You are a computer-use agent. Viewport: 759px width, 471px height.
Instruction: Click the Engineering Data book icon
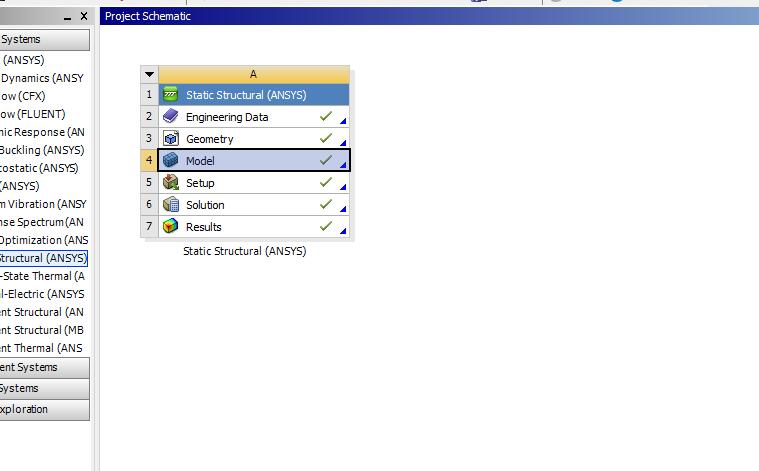pyautogui.click(x=170, y=117)
